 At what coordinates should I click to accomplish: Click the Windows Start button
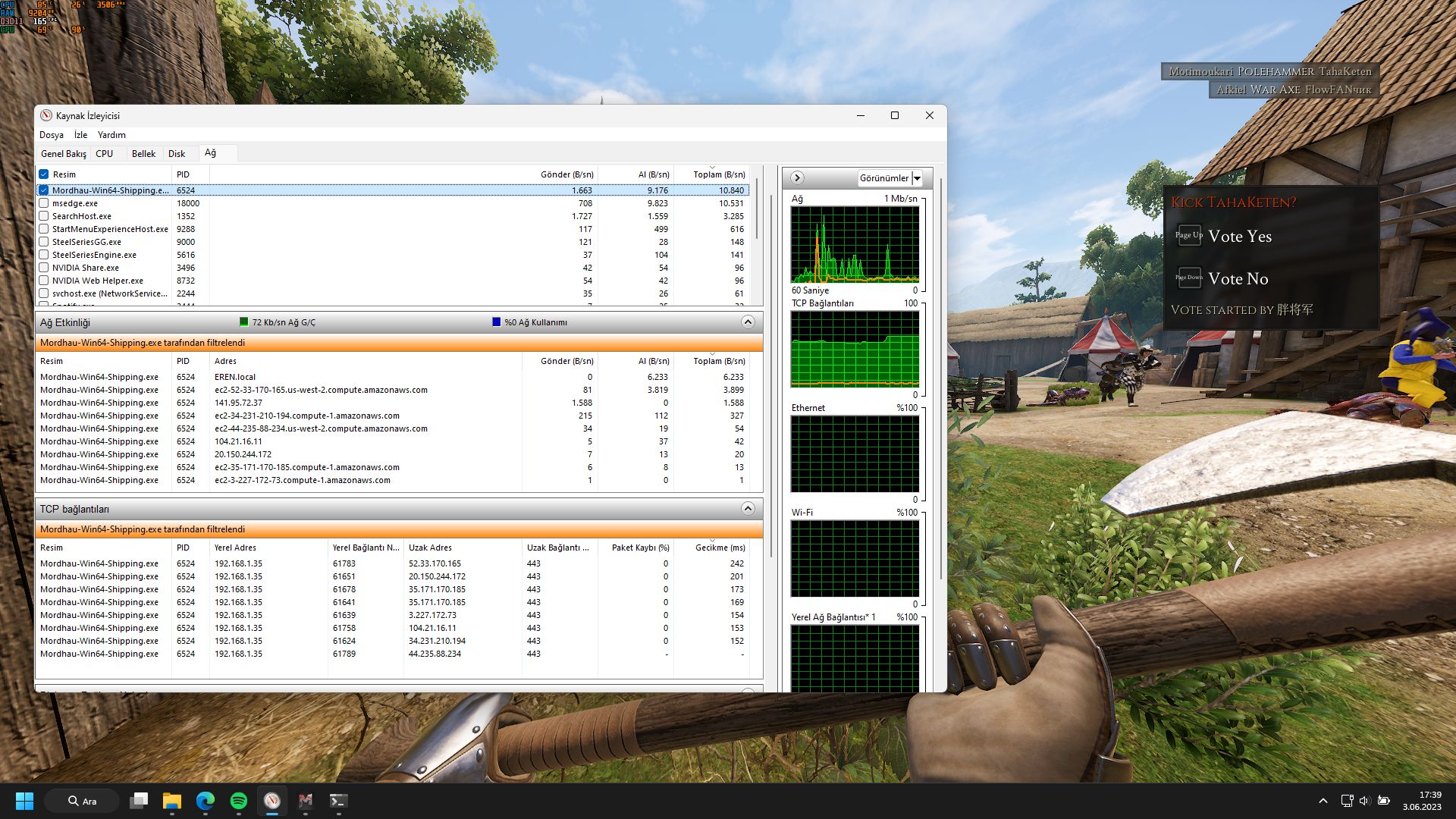tap(24, 801)
